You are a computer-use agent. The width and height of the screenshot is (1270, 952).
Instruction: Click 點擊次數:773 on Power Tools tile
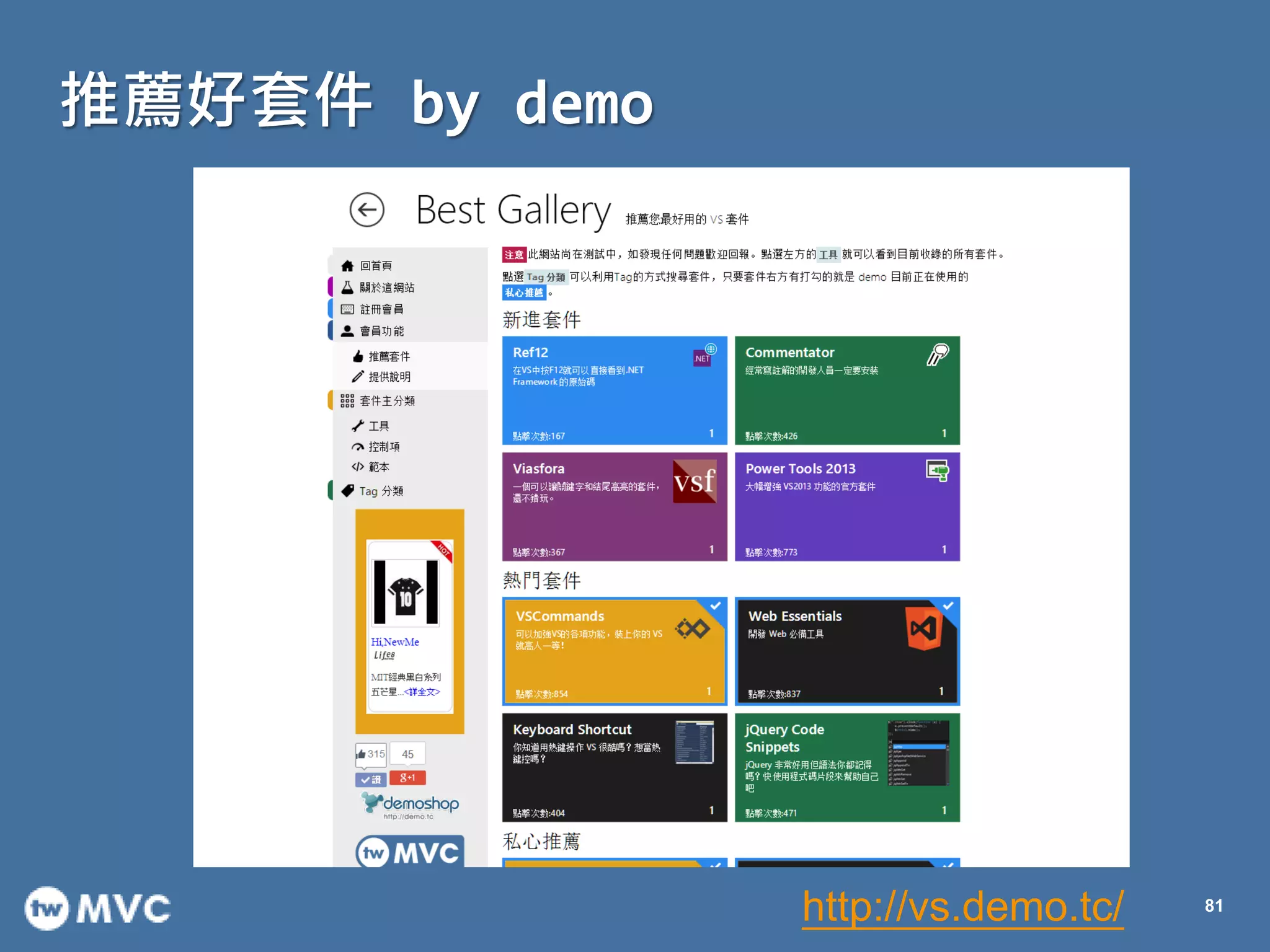771,552
